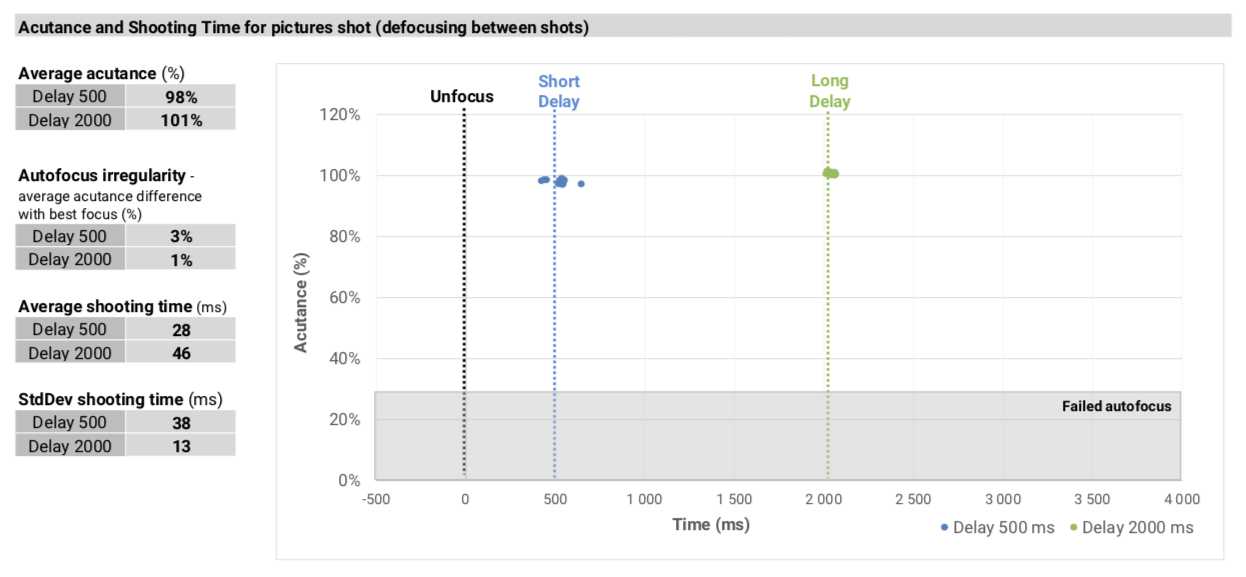Select the green Long Delay data cluster
This screenshot has height=577, width=1246.
point(830,173)
